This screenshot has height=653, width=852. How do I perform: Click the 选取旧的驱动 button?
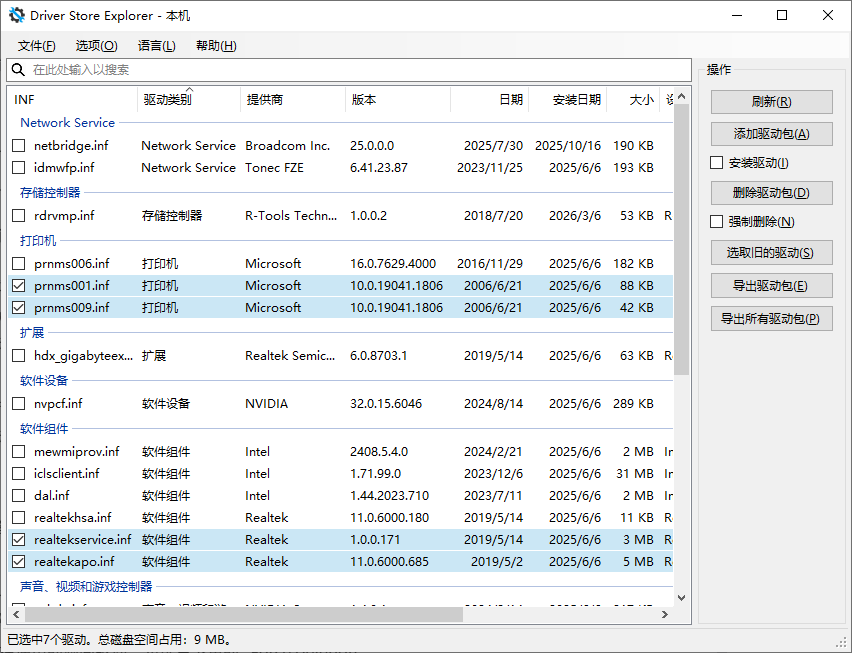[x=770, y=253]
